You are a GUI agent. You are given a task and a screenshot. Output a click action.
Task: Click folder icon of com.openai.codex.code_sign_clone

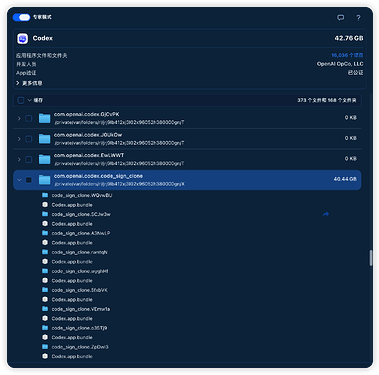[44, 180]
